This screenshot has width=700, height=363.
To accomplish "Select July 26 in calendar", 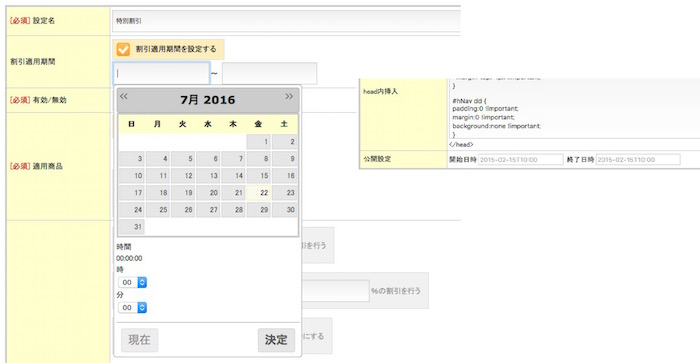I will (x=183, y=210).
